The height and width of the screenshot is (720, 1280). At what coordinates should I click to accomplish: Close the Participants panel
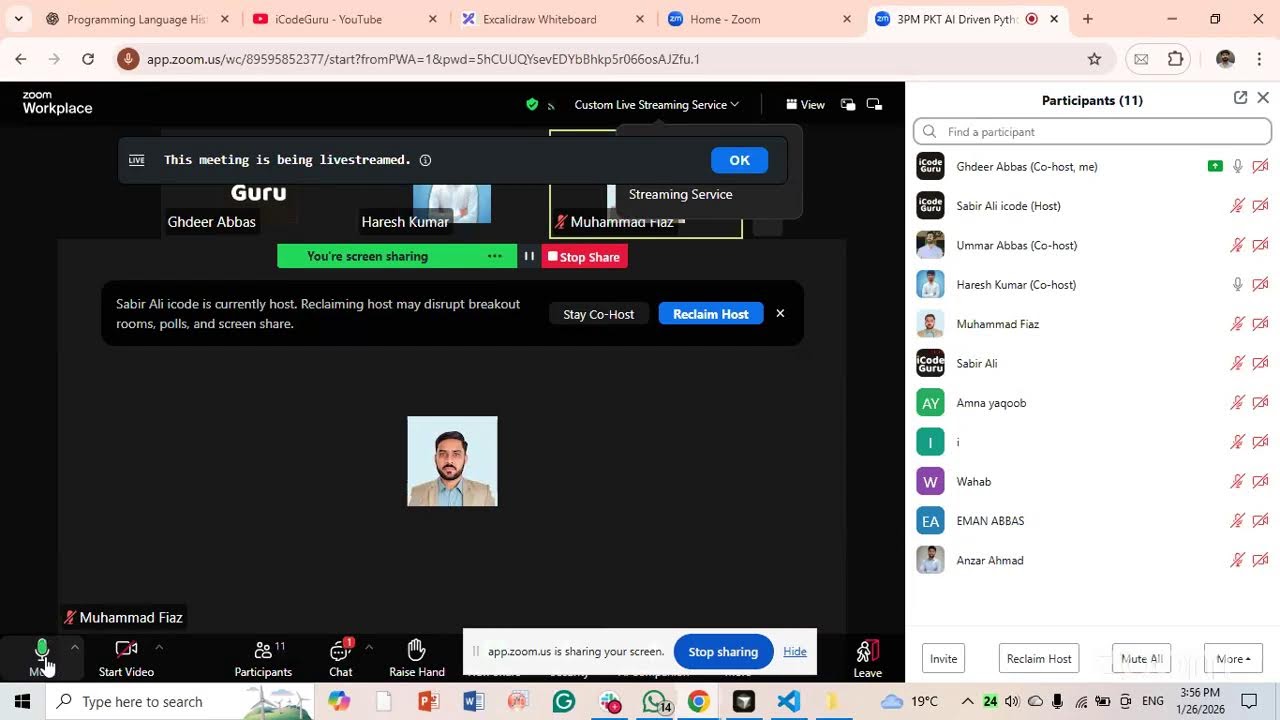(x=1263, y=98)
